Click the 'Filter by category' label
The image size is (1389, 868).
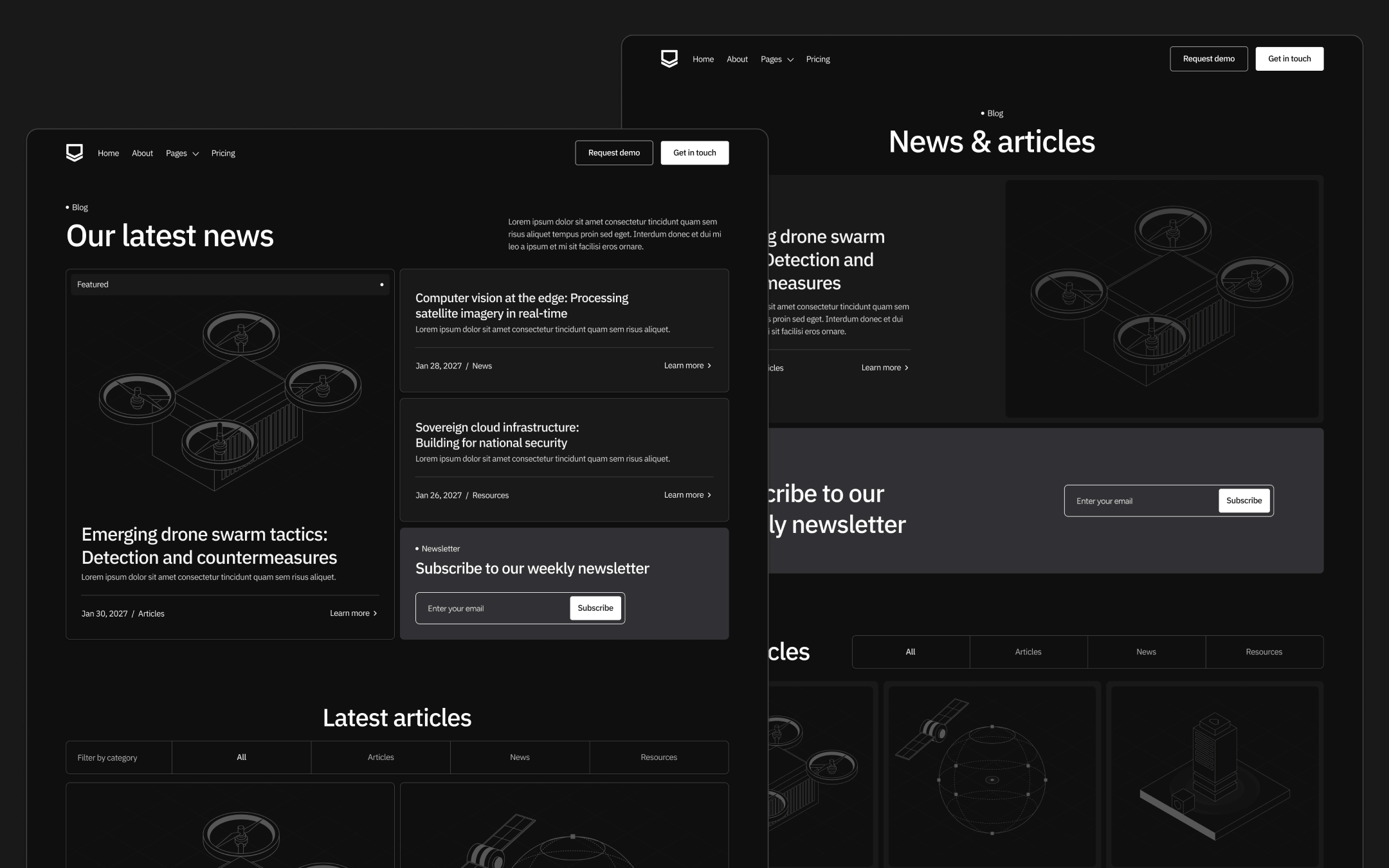click(107, 757)
